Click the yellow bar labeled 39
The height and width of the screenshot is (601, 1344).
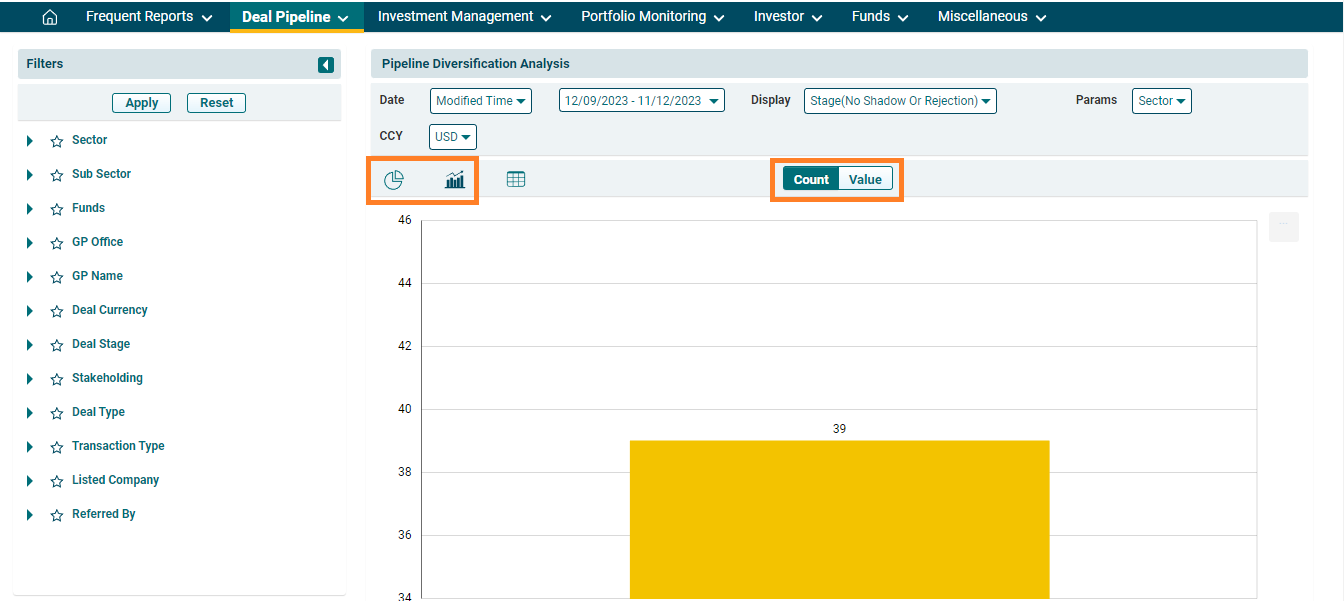[839, 518]
